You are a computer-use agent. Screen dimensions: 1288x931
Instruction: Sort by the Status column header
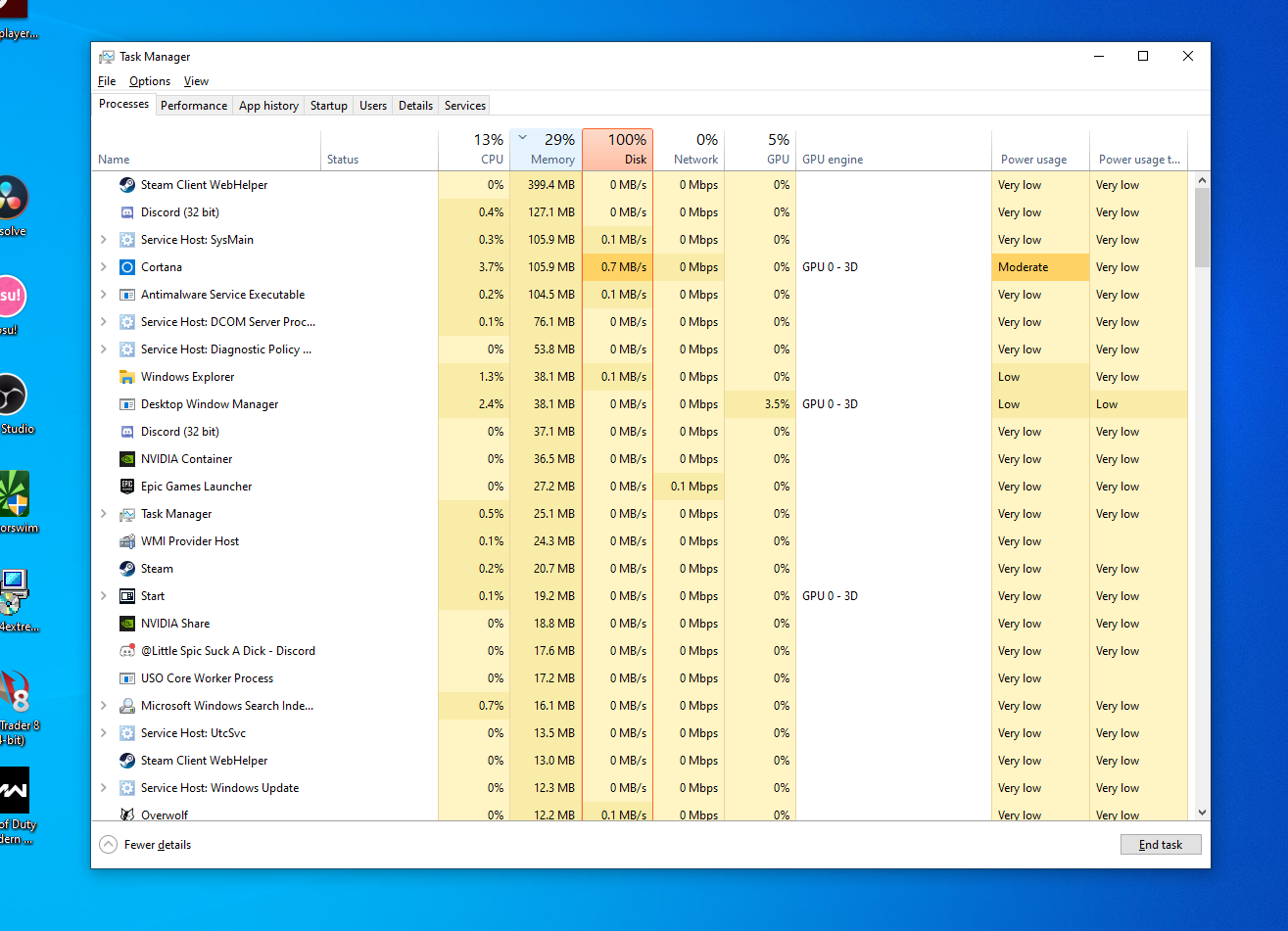[x=380, y=149]
